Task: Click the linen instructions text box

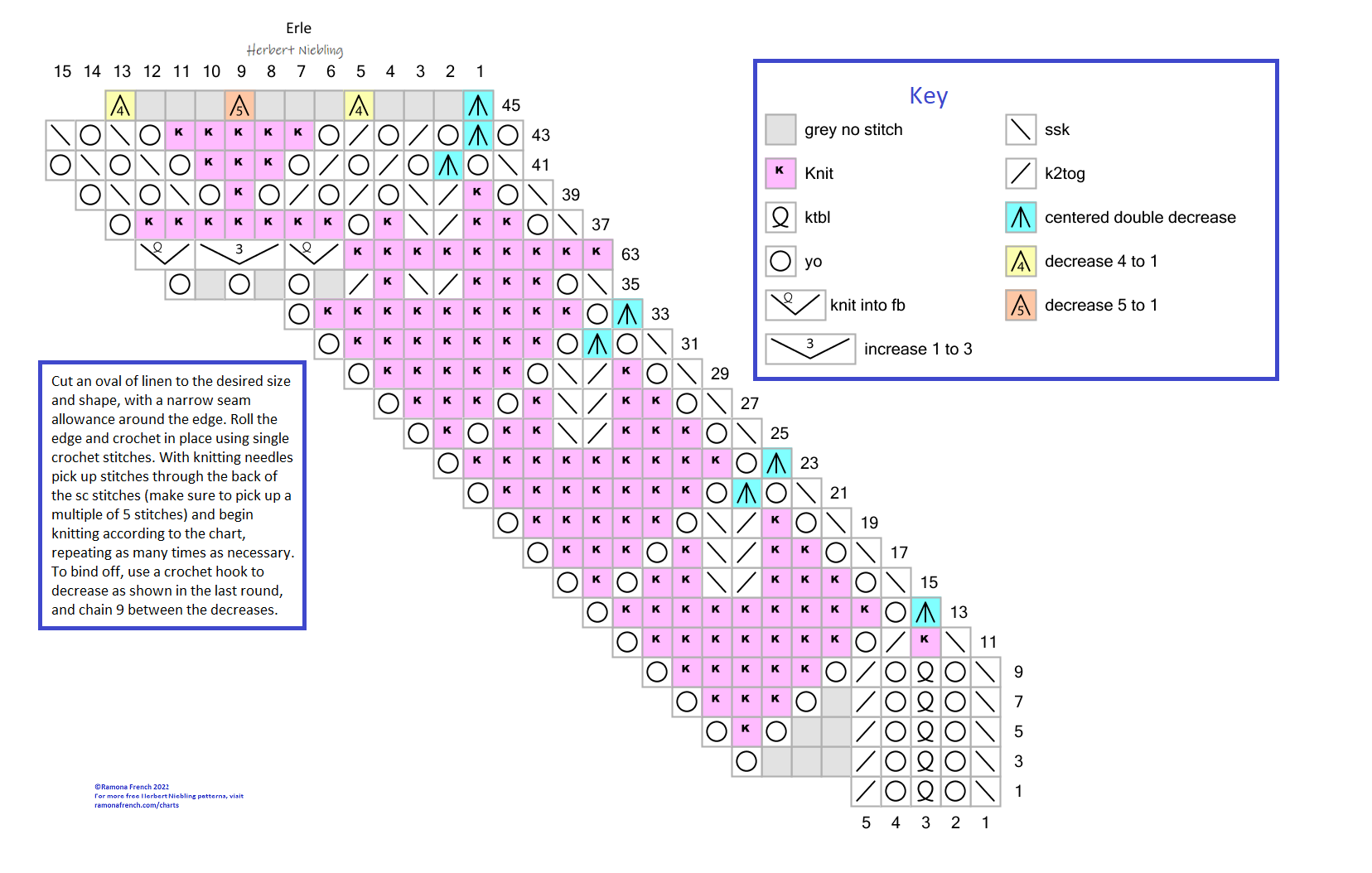Action: pyautogui.click(x=172, y=495)
